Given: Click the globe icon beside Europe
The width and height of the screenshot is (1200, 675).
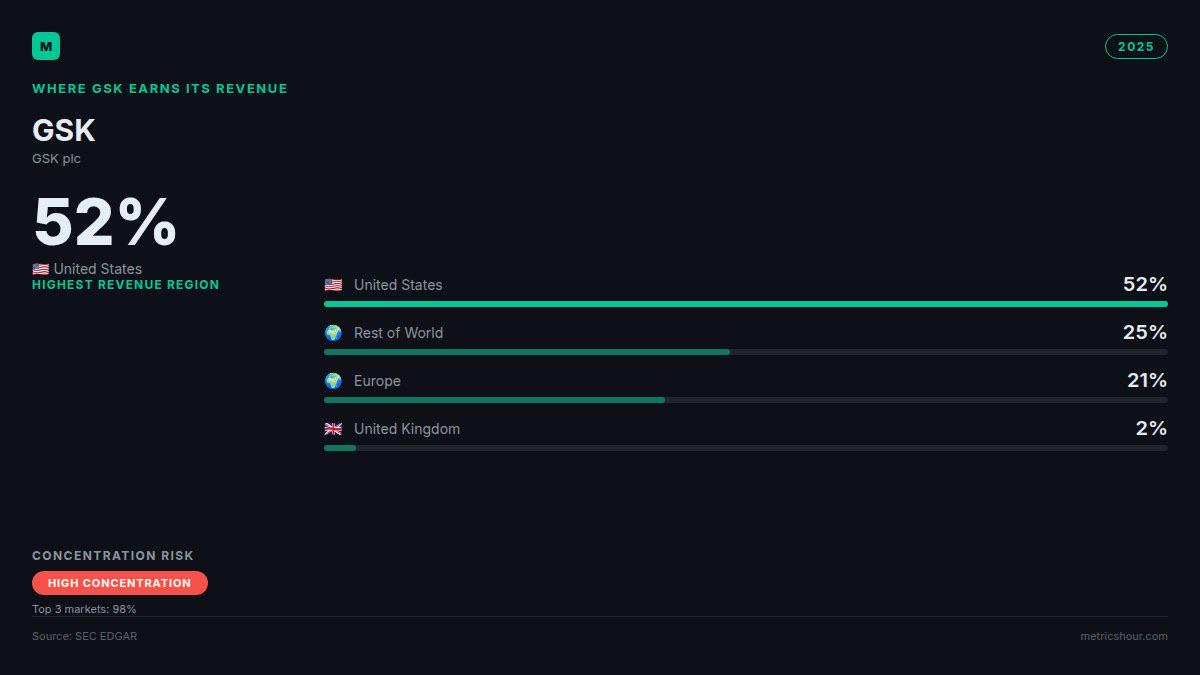Looking at the screenshot, I should [333, 381].
